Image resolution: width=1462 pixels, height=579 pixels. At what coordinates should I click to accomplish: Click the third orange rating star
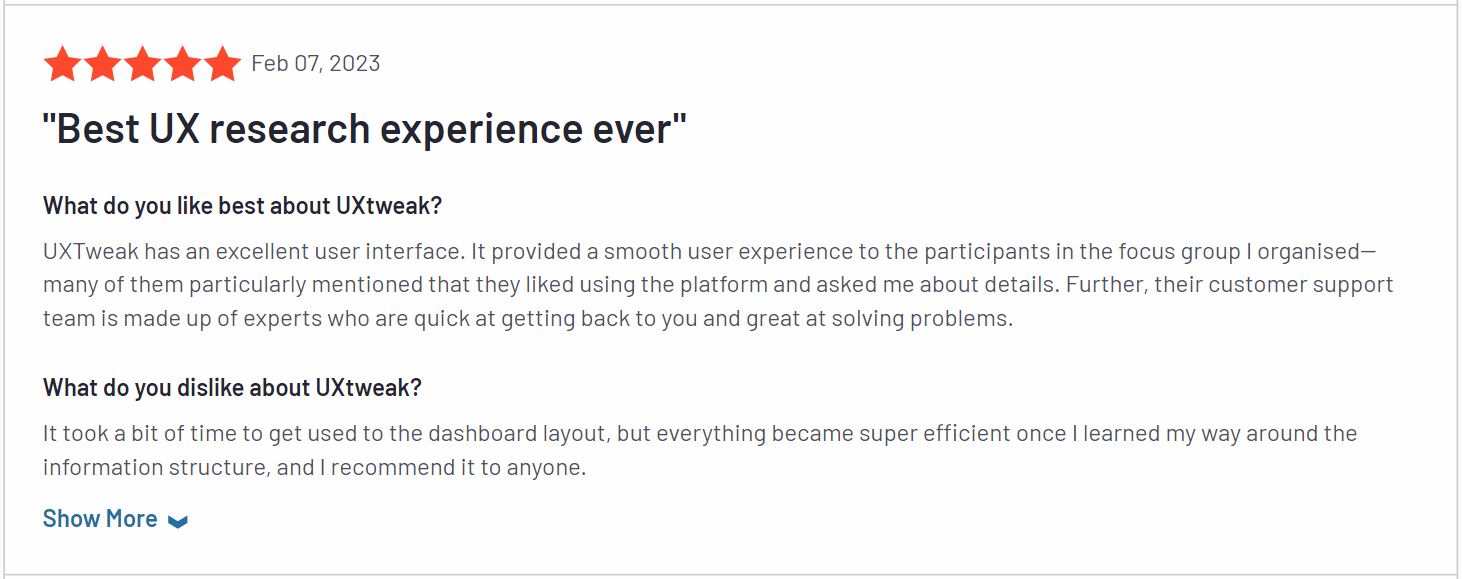point(143,64)
